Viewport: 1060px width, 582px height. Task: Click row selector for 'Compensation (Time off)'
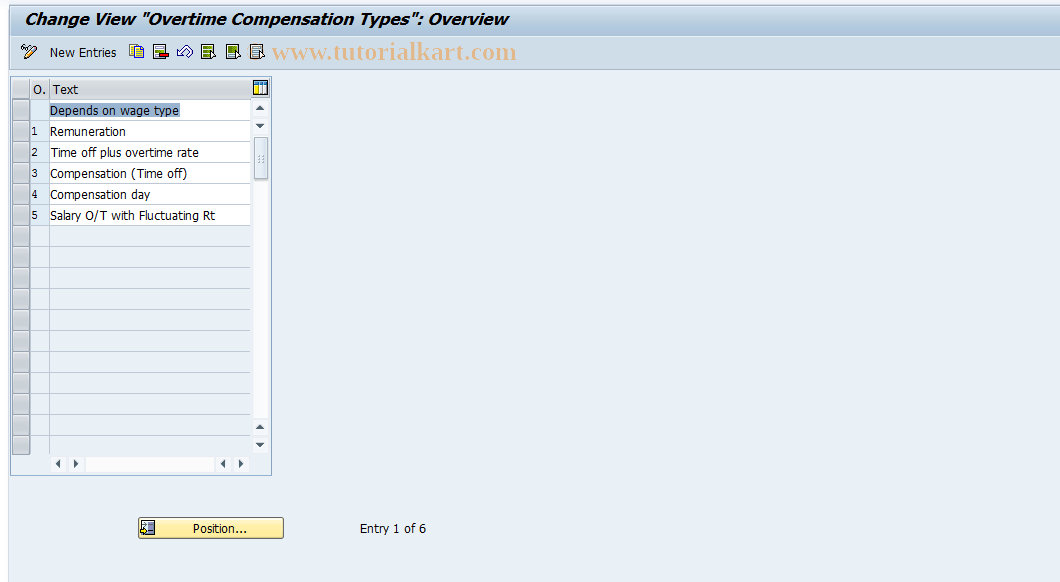point(21,173)
